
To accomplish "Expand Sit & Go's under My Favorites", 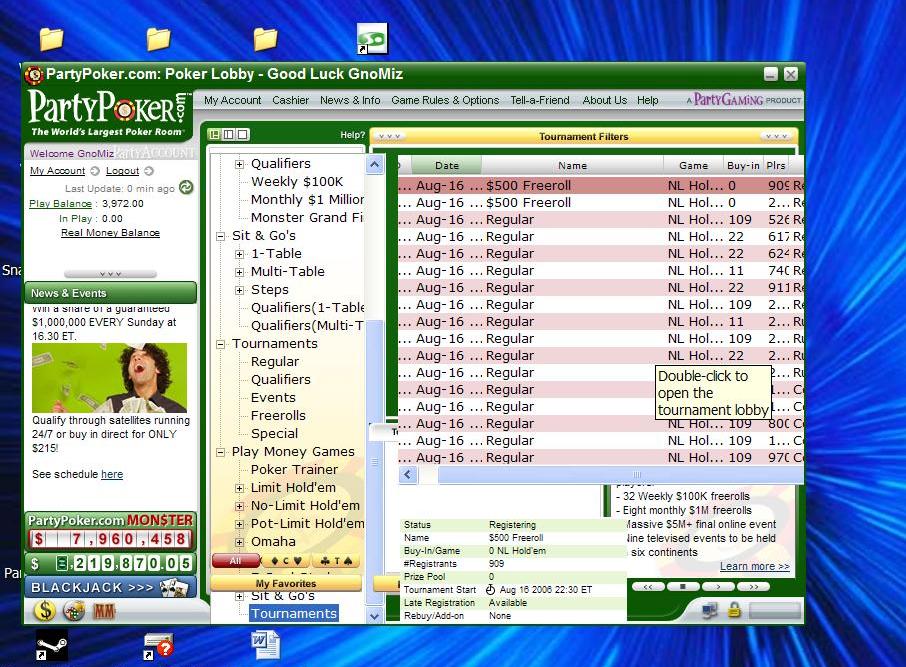I will (x=239, y=596).
